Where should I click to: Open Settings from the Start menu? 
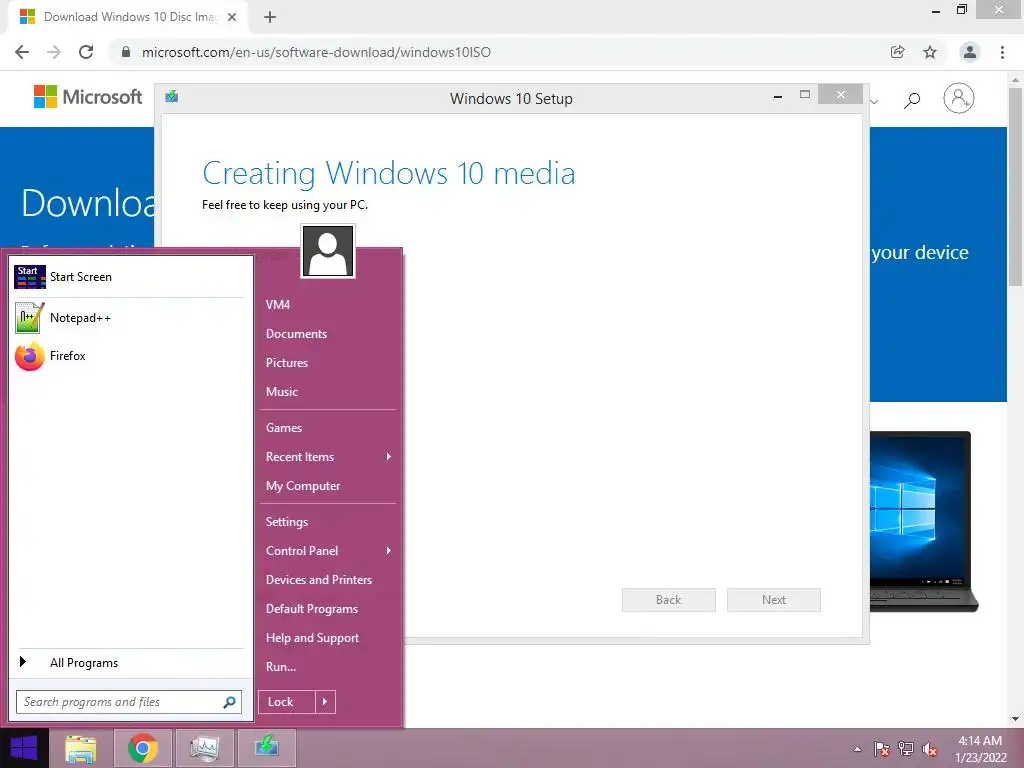pos(287,522)
